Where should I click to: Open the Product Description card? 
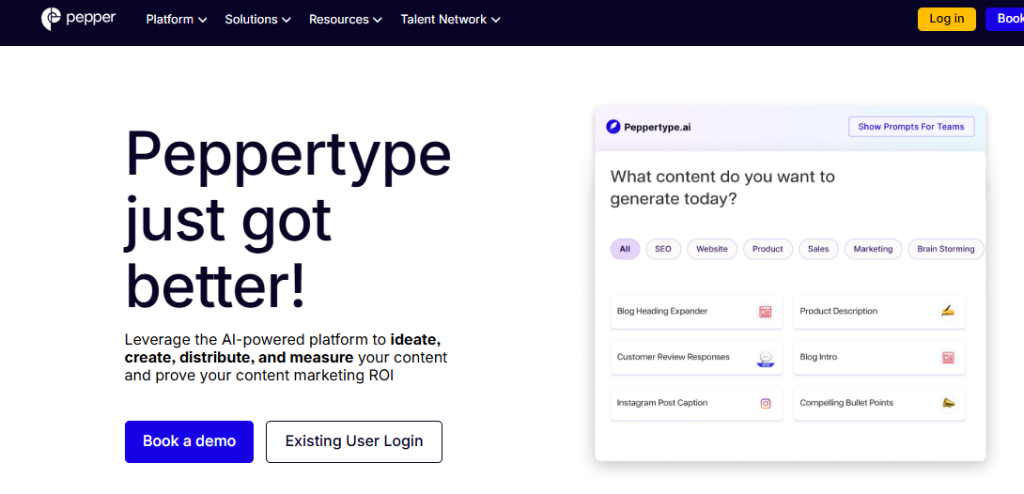pyautogui.click(x=879, y=312)
